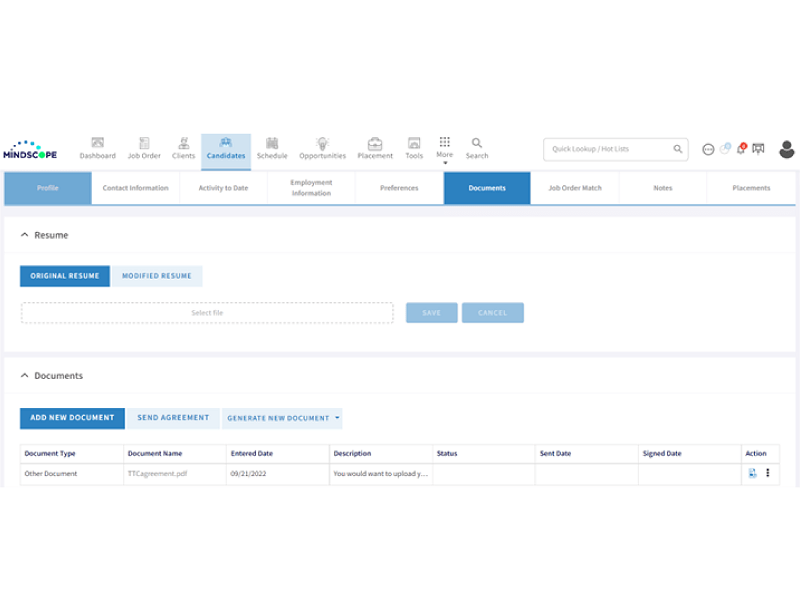Open the Schedule calendar
800x599 pixels.
click(x=271, y=148)
